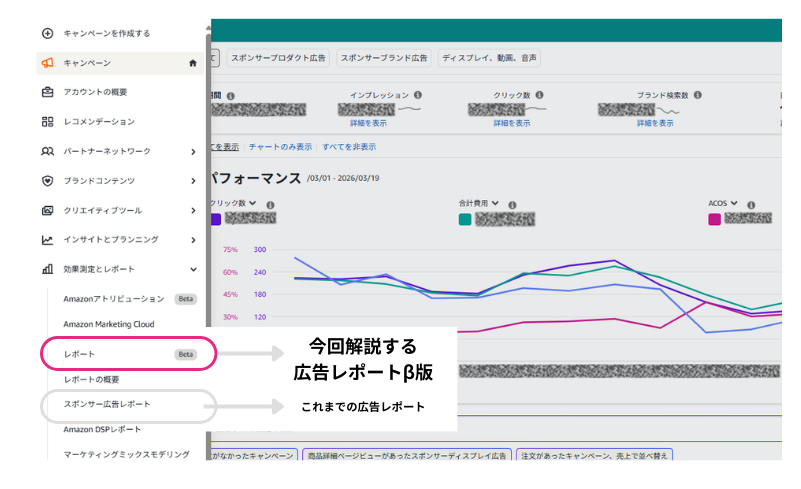Click the megaphone キャンペーン icon
Image resolution: width=801 pixels, height=489 pixels.
pyautogui.click(x=47, y=63)
